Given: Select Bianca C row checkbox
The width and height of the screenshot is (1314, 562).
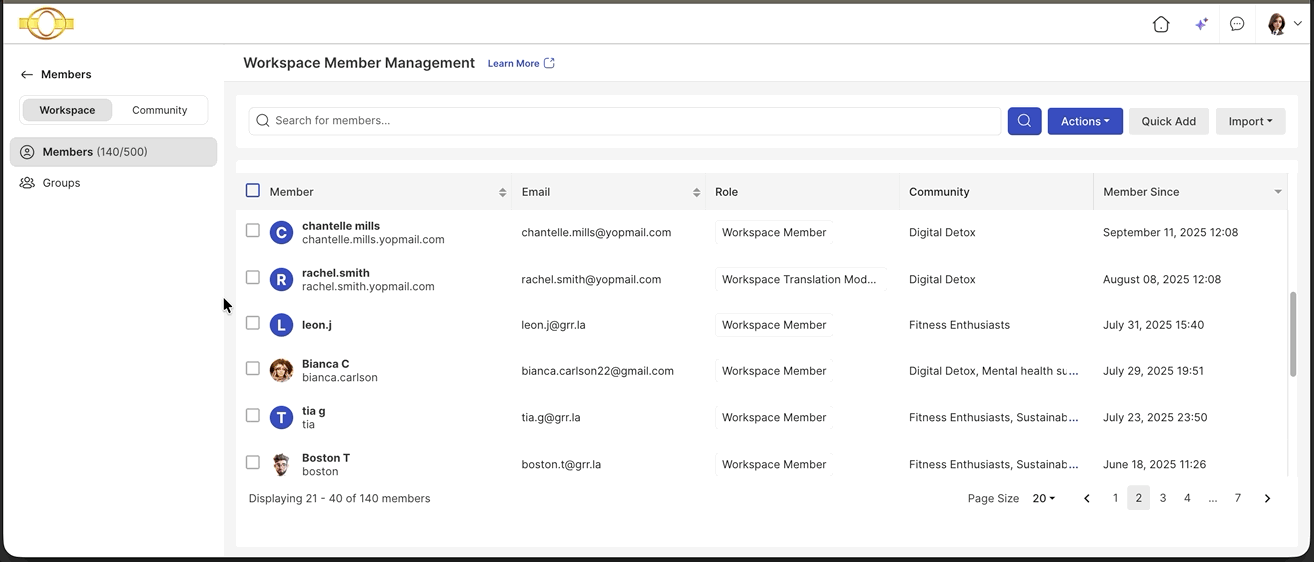Looking at the screenshot, I should 253,368.
